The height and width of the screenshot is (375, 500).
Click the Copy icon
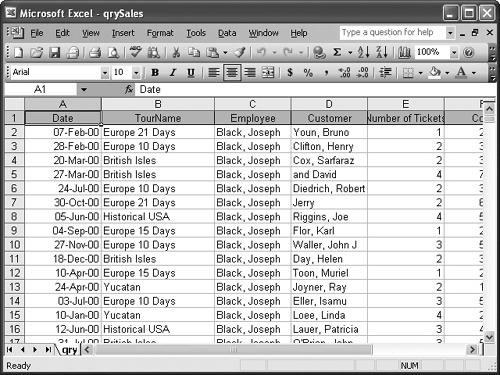(194, 52)
